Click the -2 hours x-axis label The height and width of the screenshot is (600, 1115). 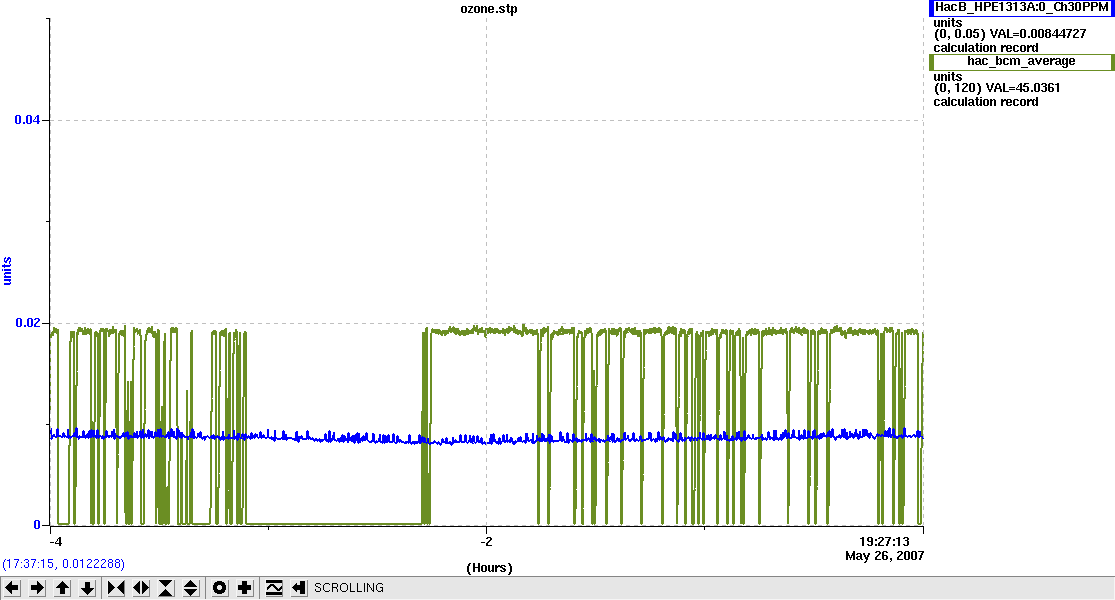(x=486, y=542)
